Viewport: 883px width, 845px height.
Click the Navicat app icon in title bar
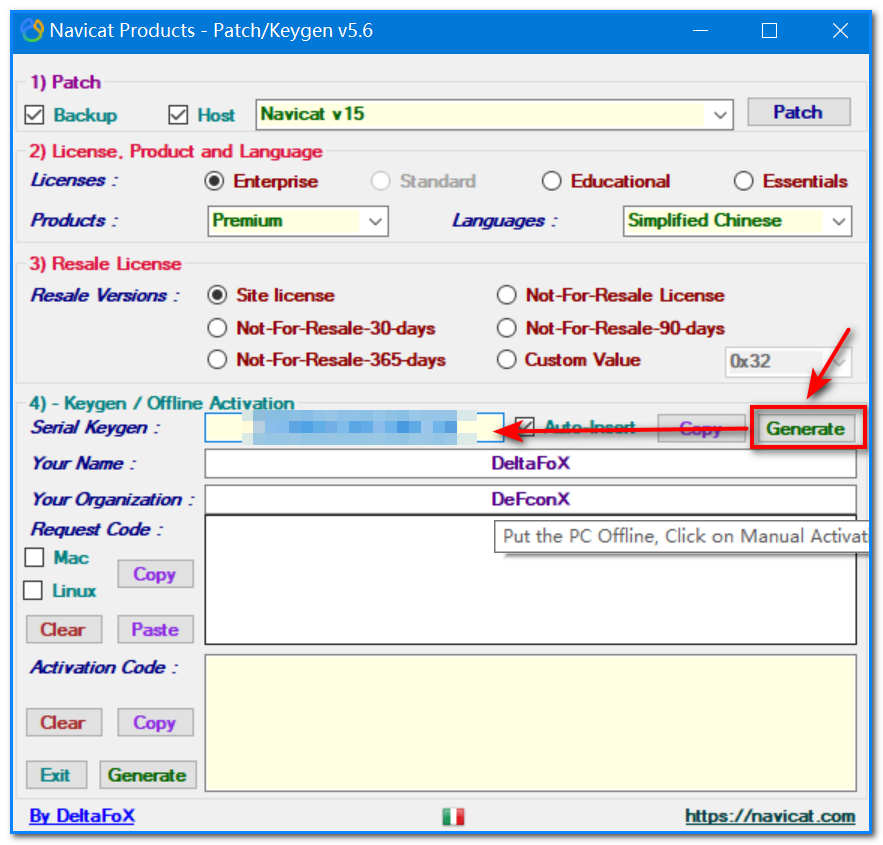tap(32, 30)
